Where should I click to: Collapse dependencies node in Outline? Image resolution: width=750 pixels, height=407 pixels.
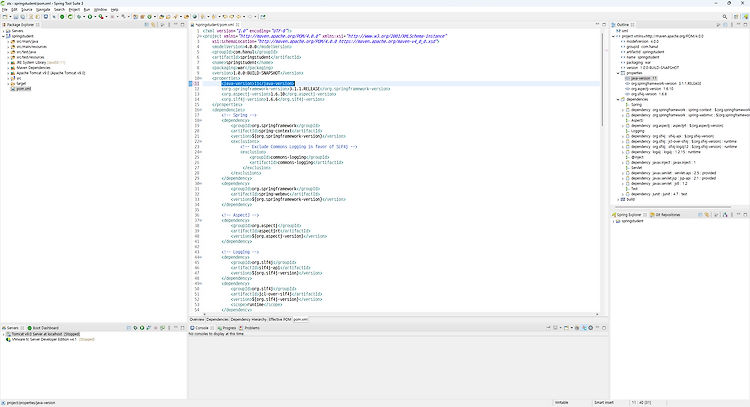(618, 99)
